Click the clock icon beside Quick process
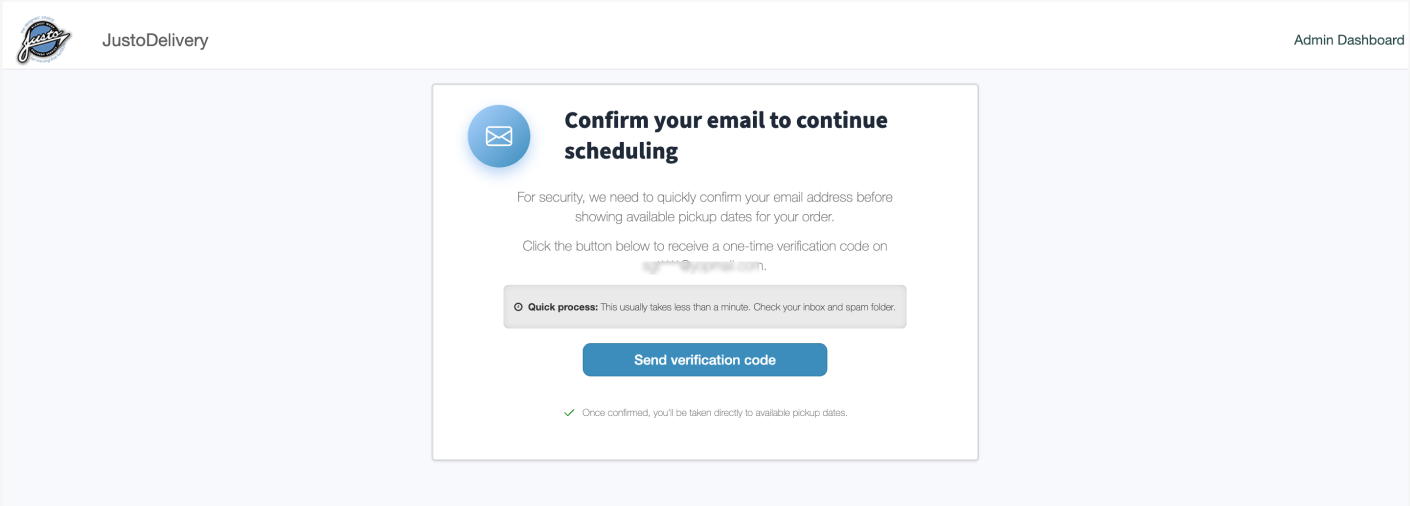 click(518, 307)
